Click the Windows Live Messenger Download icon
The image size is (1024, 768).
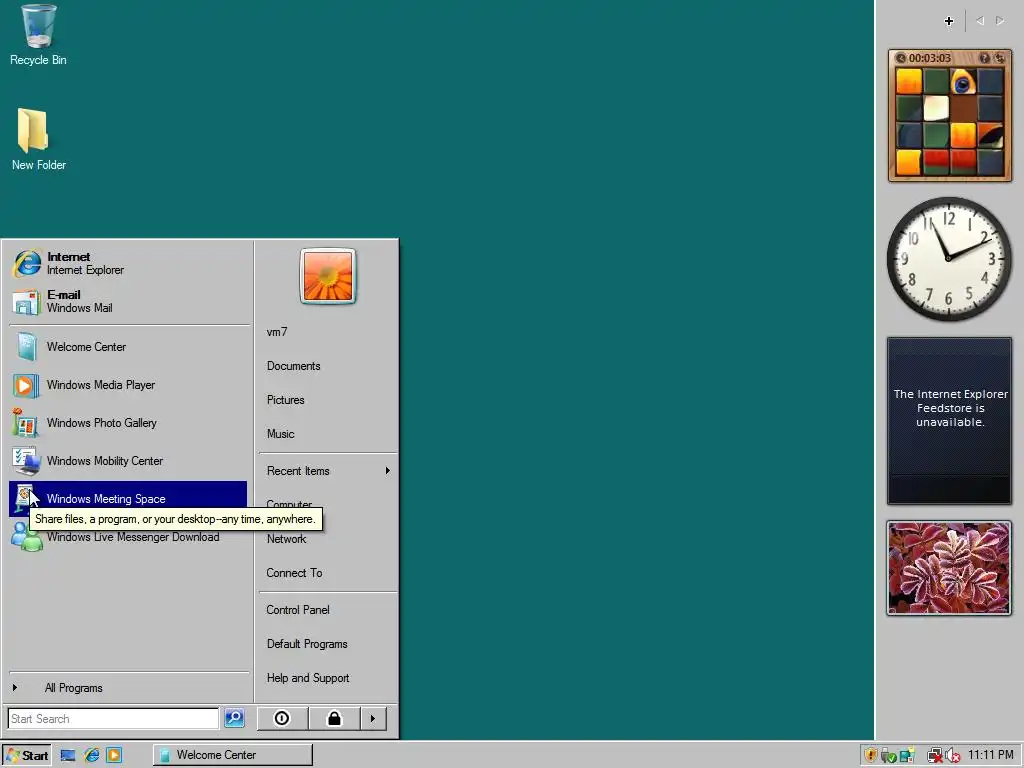[x=27, y=538]
